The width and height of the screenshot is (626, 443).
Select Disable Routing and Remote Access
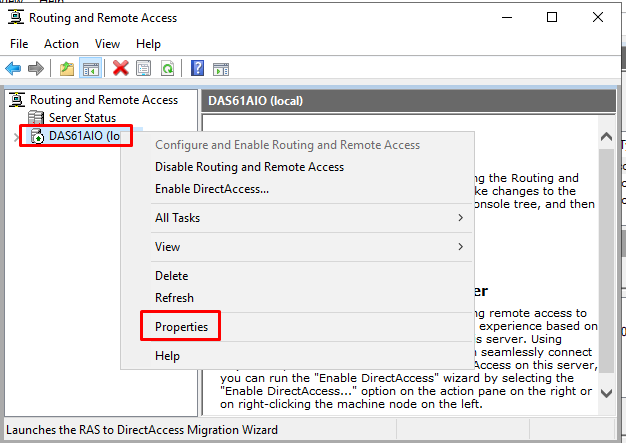point(249,167)
